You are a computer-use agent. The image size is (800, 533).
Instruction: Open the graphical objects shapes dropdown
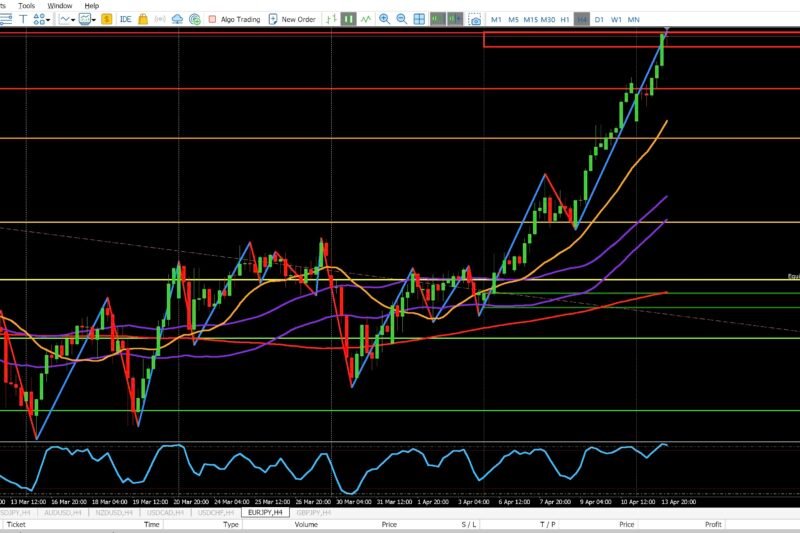tap(42, 19)
